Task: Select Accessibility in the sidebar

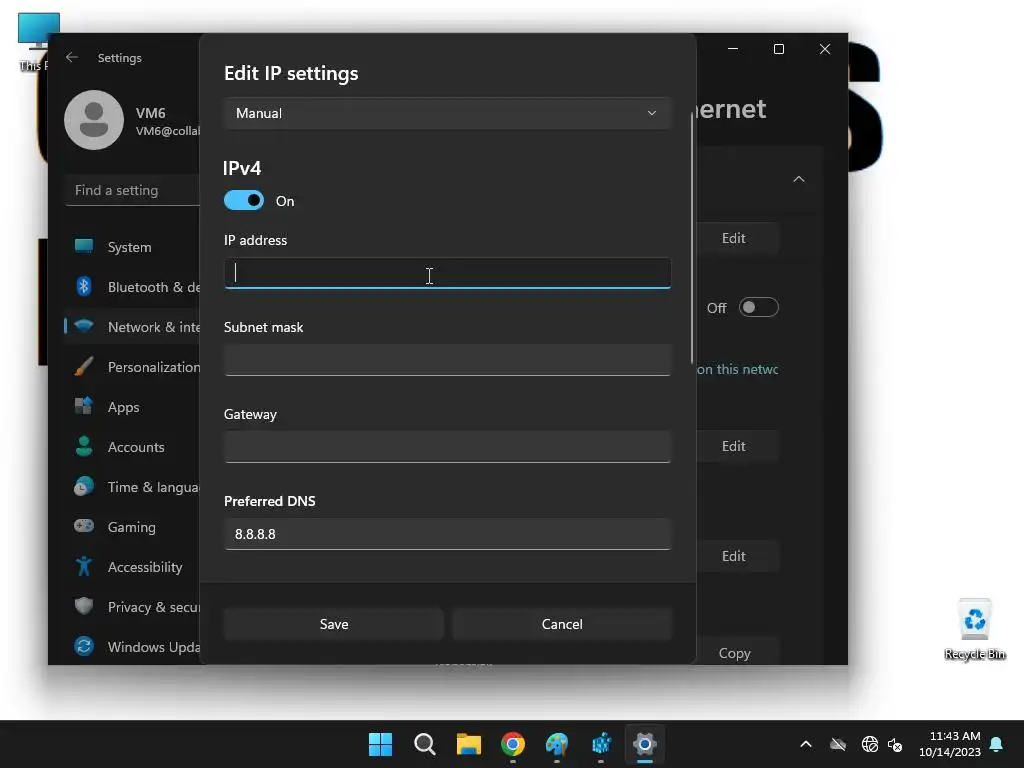Action: point(145,567)
